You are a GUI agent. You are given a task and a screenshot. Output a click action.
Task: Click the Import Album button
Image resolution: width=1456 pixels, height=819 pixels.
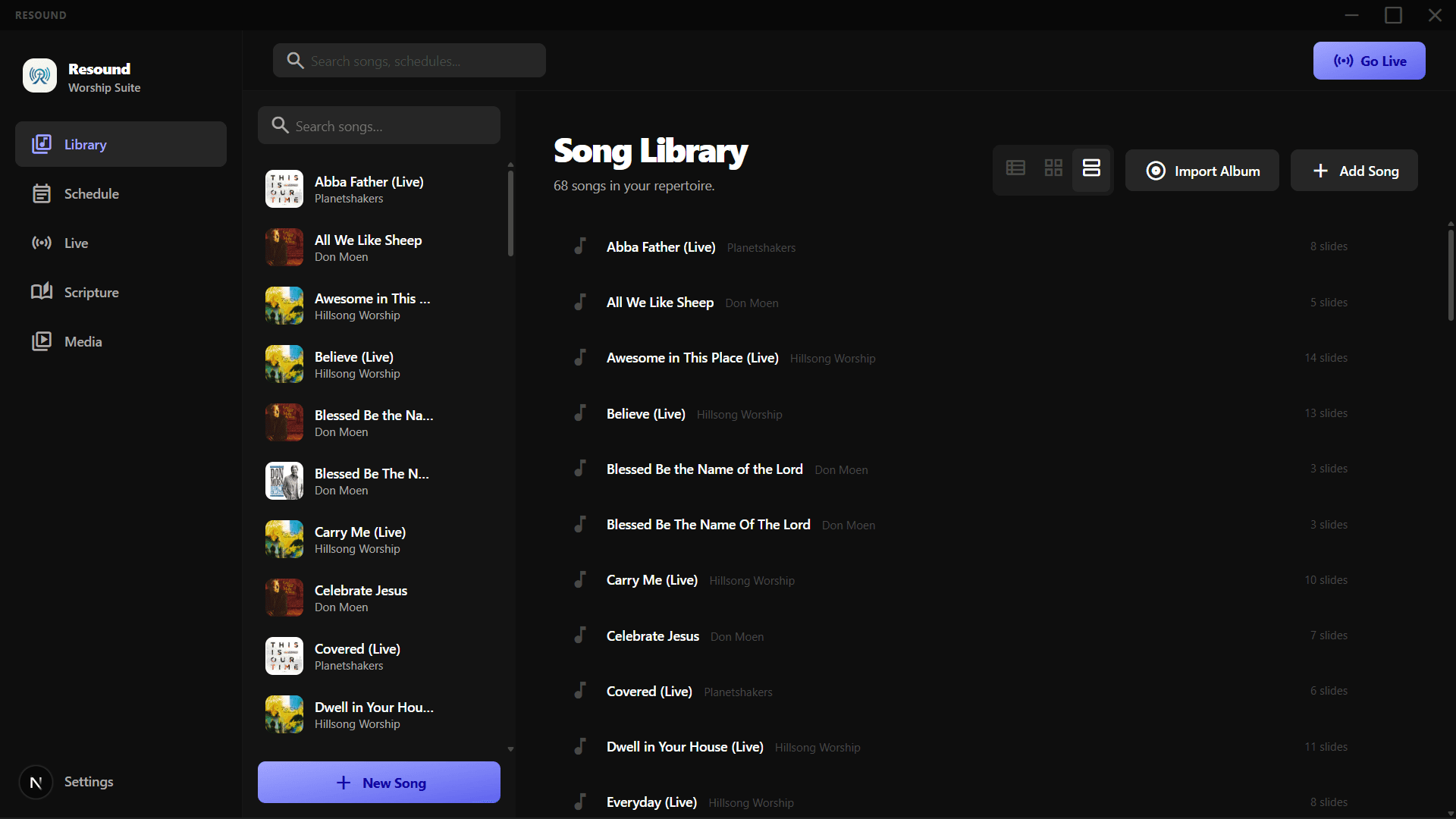1202,171
